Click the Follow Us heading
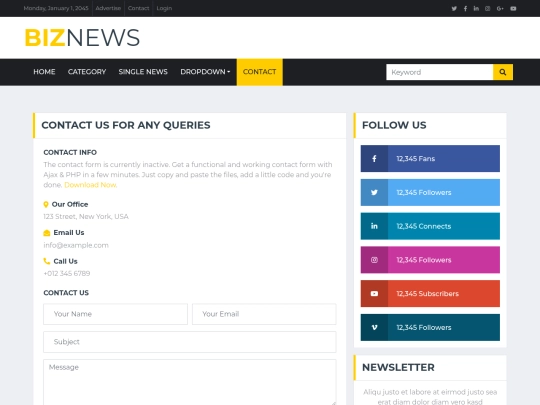540x405 pixels. click(x=394, y=125)
